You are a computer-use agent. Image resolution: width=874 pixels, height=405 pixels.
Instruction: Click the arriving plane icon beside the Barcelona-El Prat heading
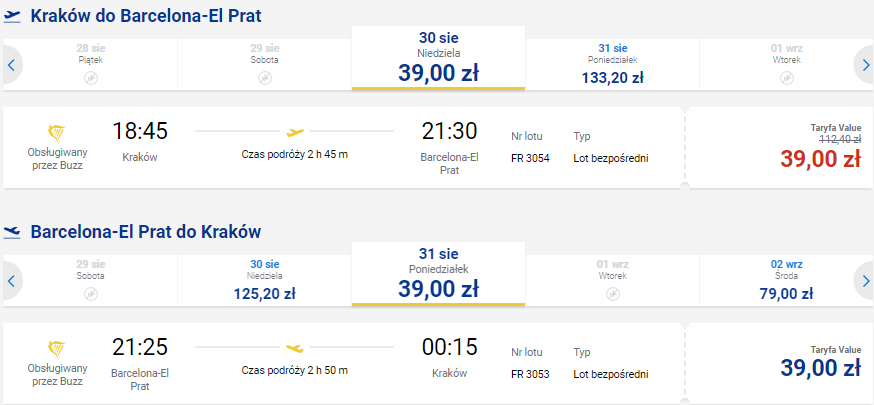pos(12,231)
